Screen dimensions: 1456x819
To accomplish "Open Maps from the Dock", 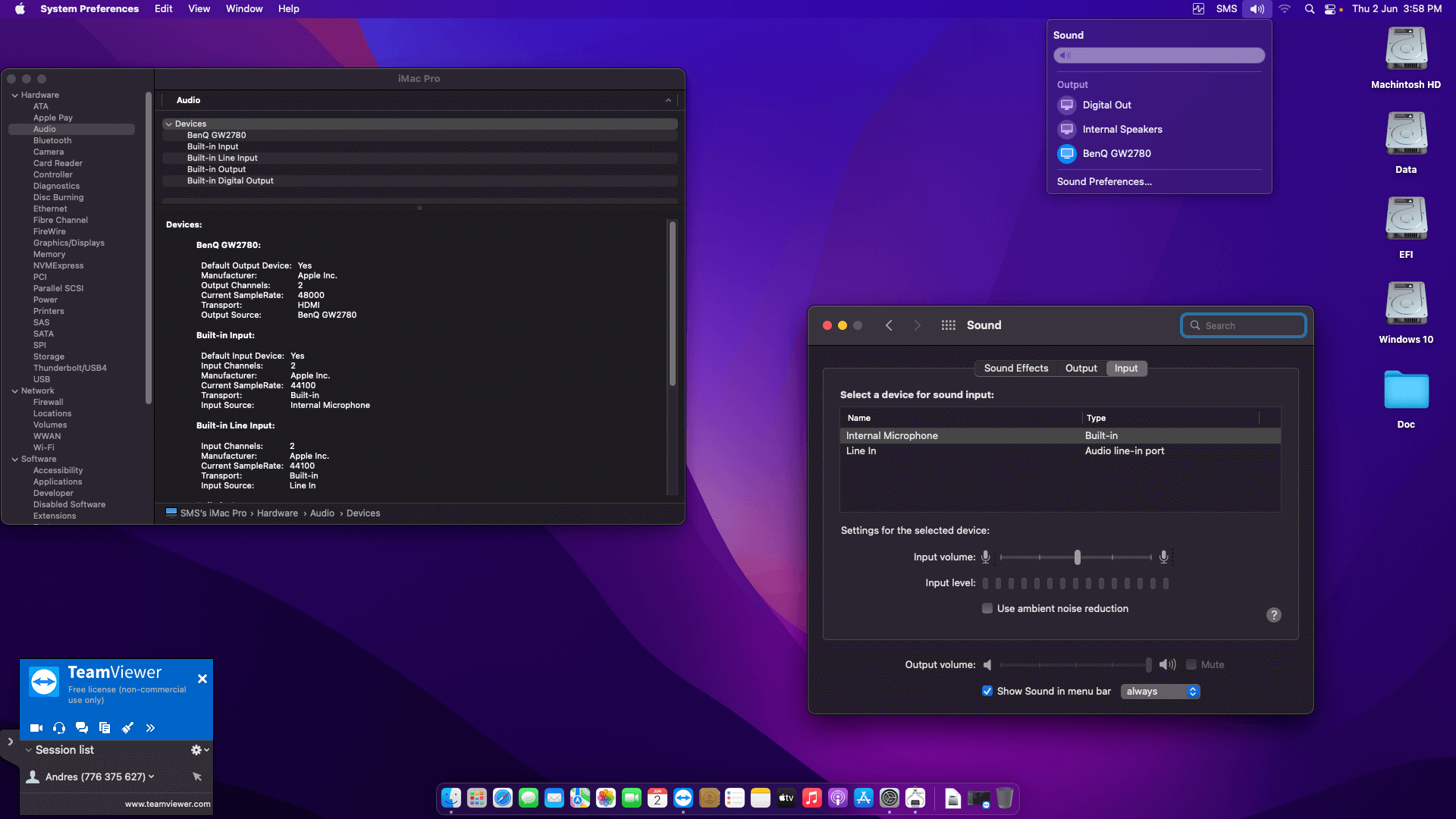I will coord(580,798).
